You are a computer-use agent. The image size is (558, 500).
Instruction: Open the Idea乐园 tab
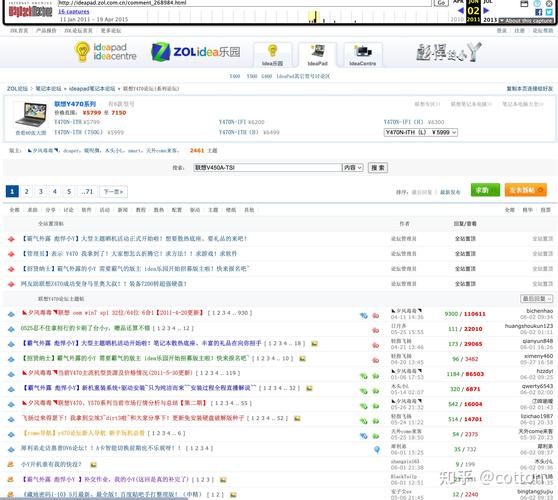[x=272, y=54]
